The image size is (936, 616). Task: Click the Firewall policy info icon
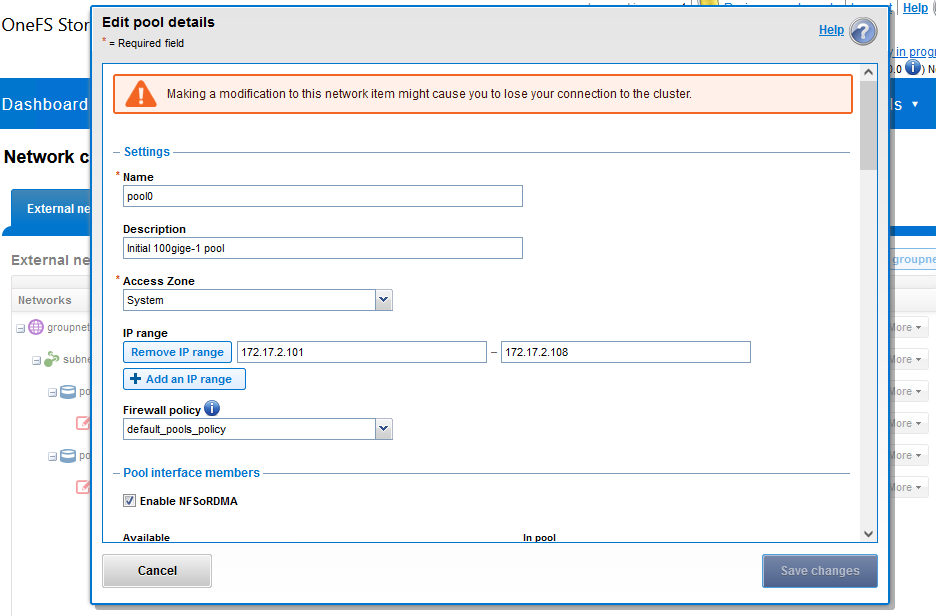coord(212,408)
